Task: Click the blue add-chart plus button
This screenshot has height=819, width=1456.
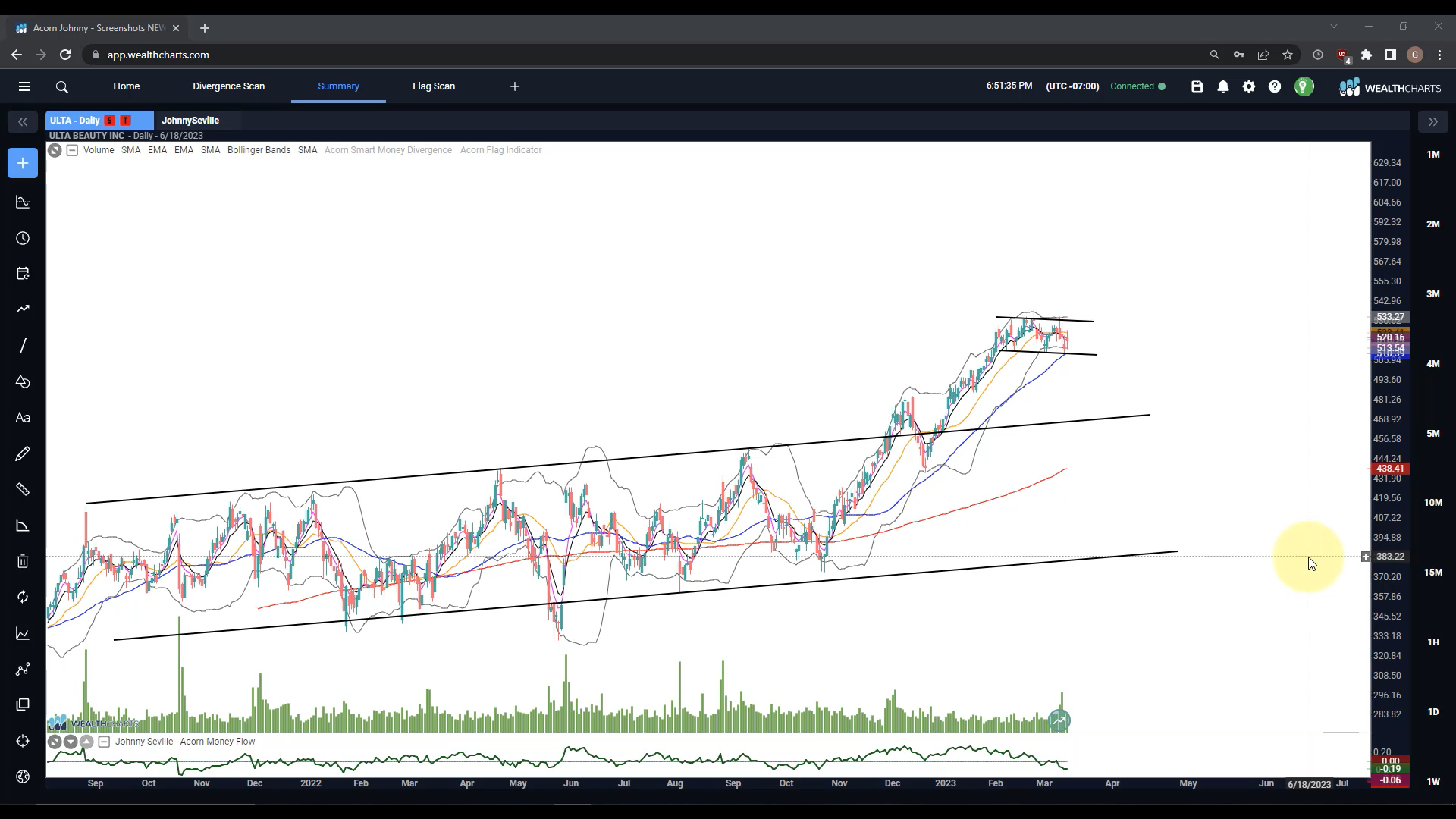Action: [x=23, y=163]
